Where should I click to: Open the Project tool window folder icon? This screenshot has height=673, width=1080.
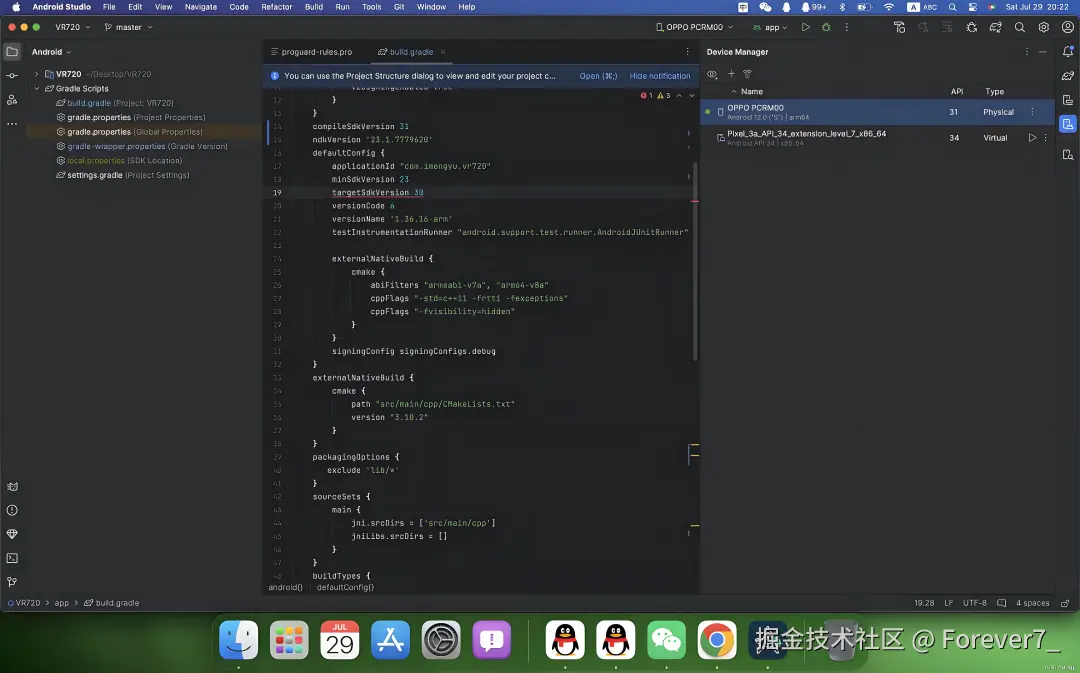coord(12,52)
